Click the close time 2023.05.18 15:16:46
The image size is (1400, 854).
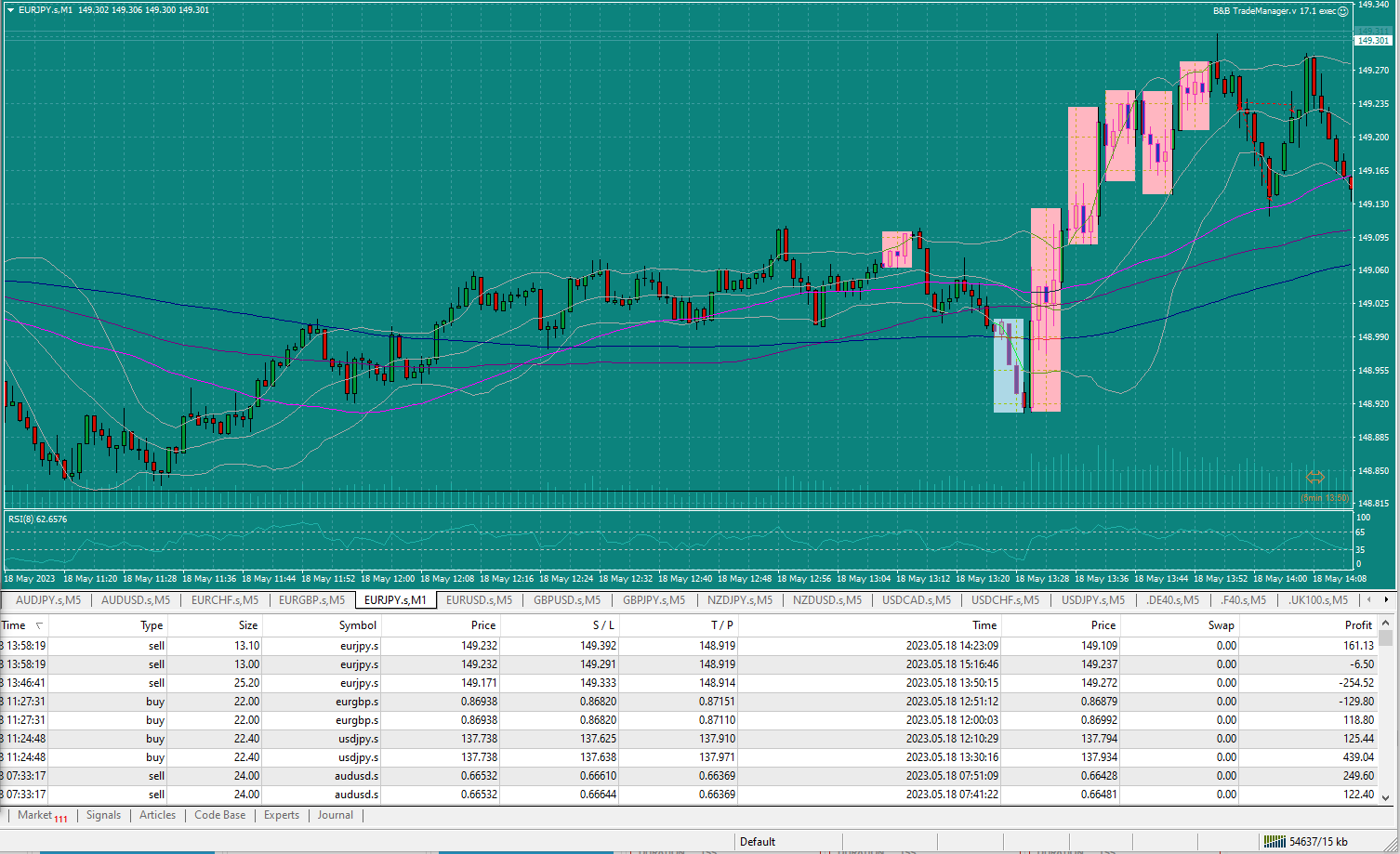(x=952, y=664)
